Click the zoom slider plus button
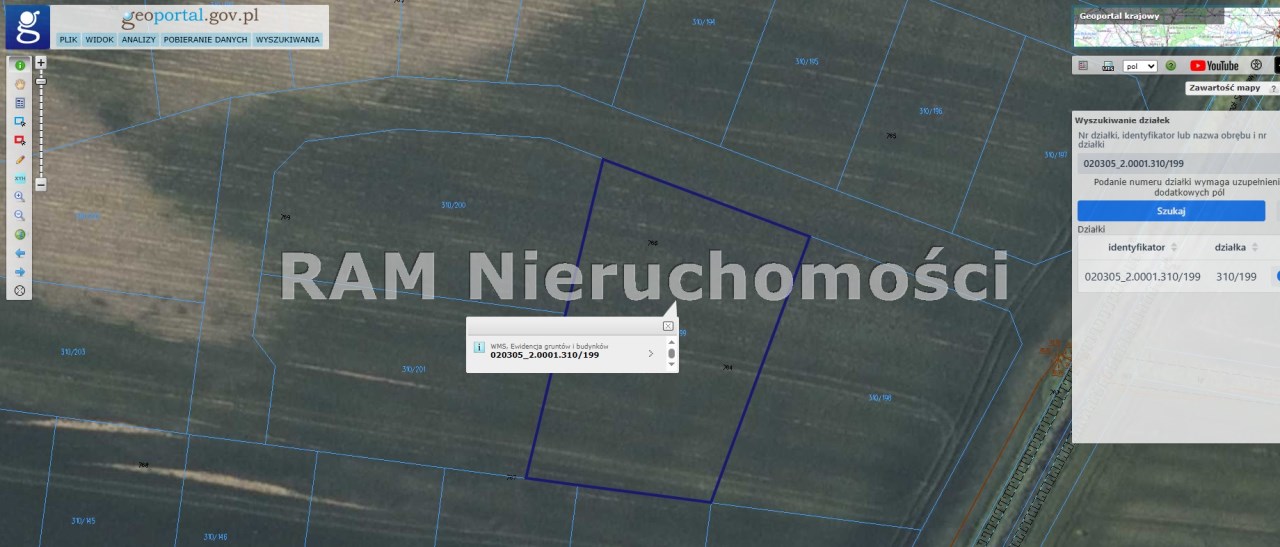 click(x=41, y=62)
